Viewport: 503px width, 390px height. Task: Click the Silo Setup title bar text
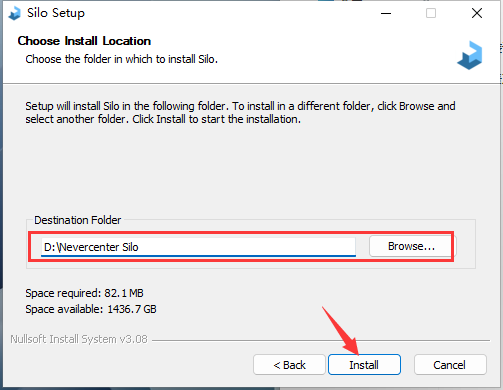coord(56,13)
